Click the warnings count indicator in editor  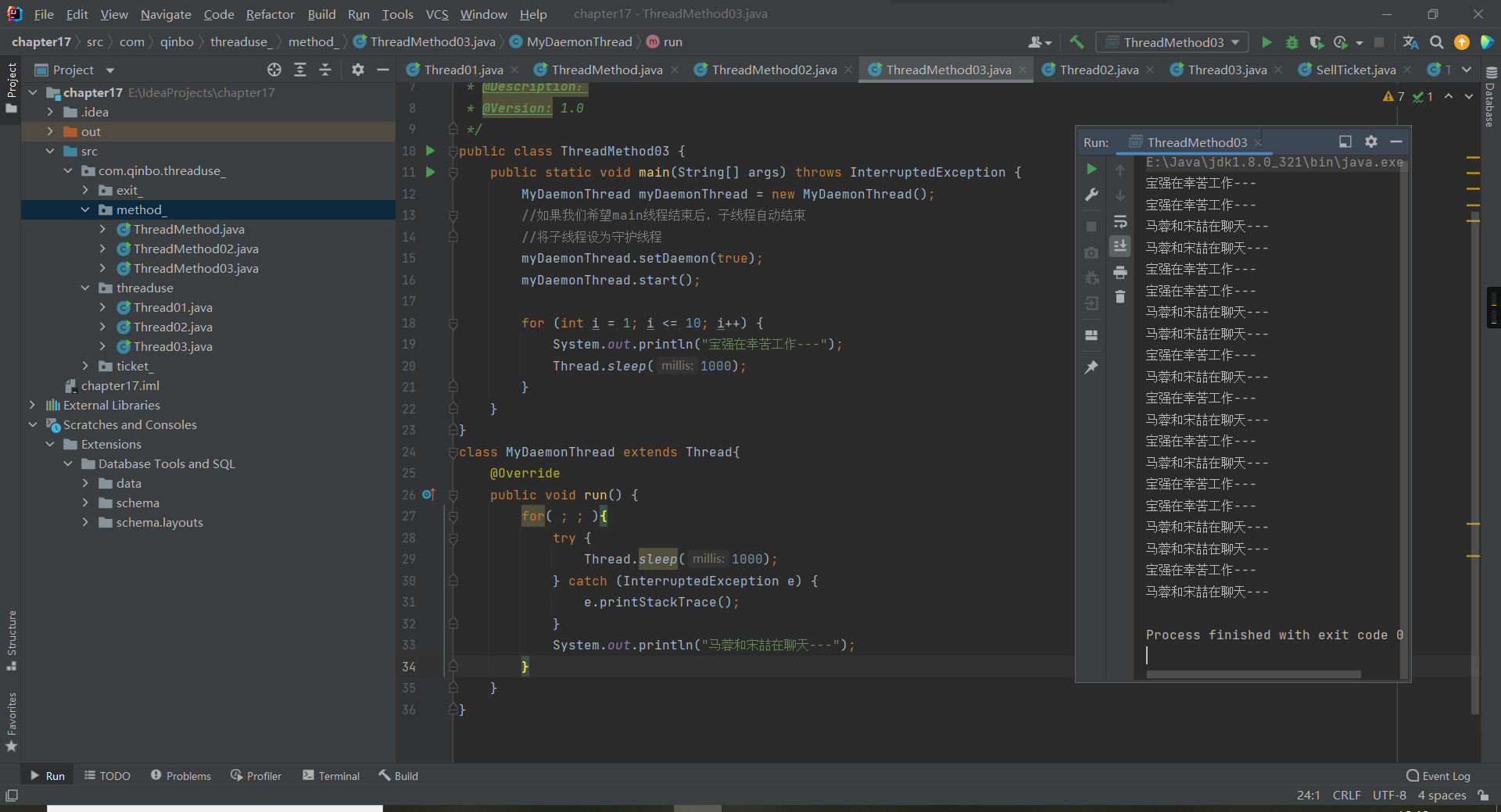[x=1393, y=96]
